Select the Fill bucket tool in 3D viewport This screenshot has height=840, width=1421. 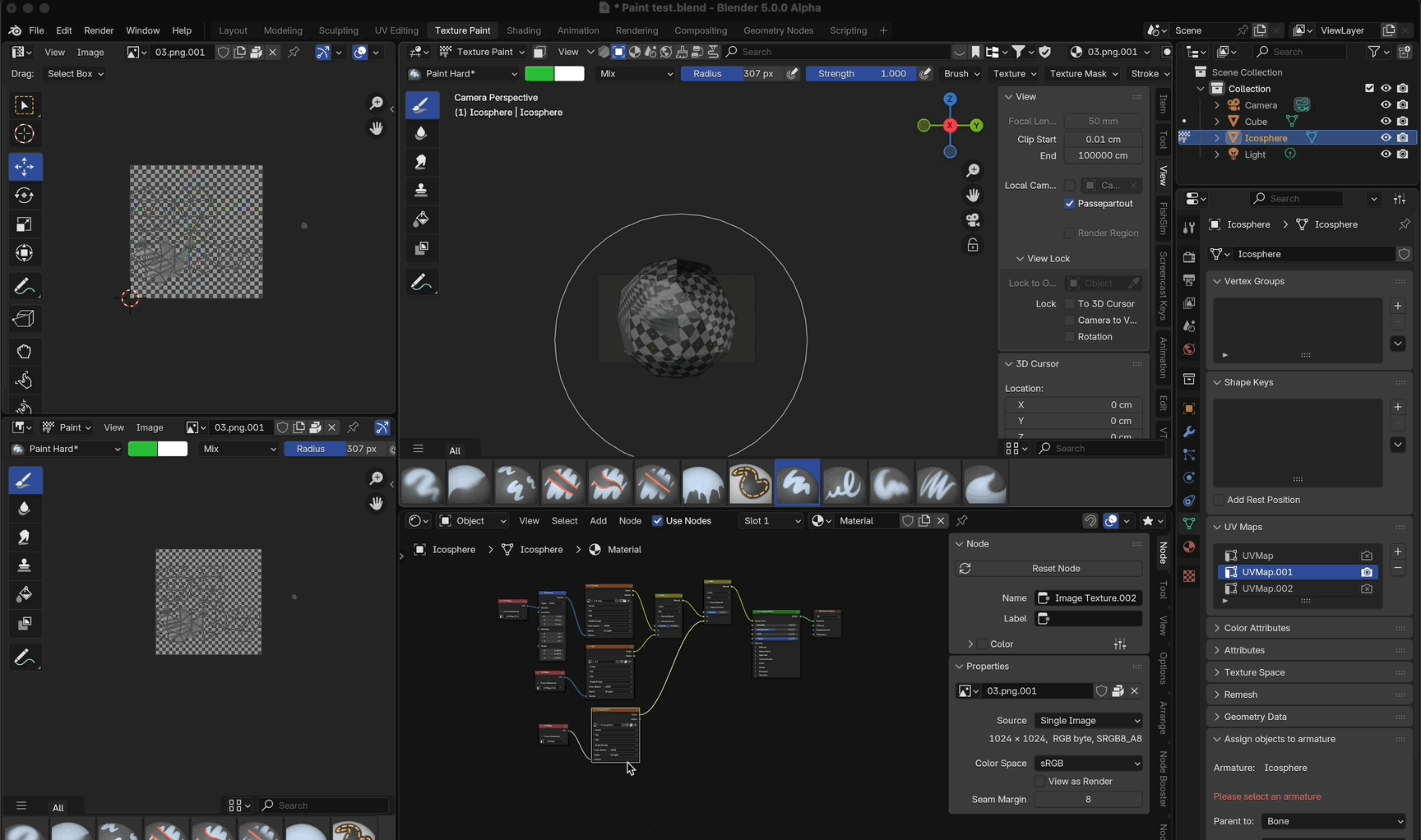422,219
